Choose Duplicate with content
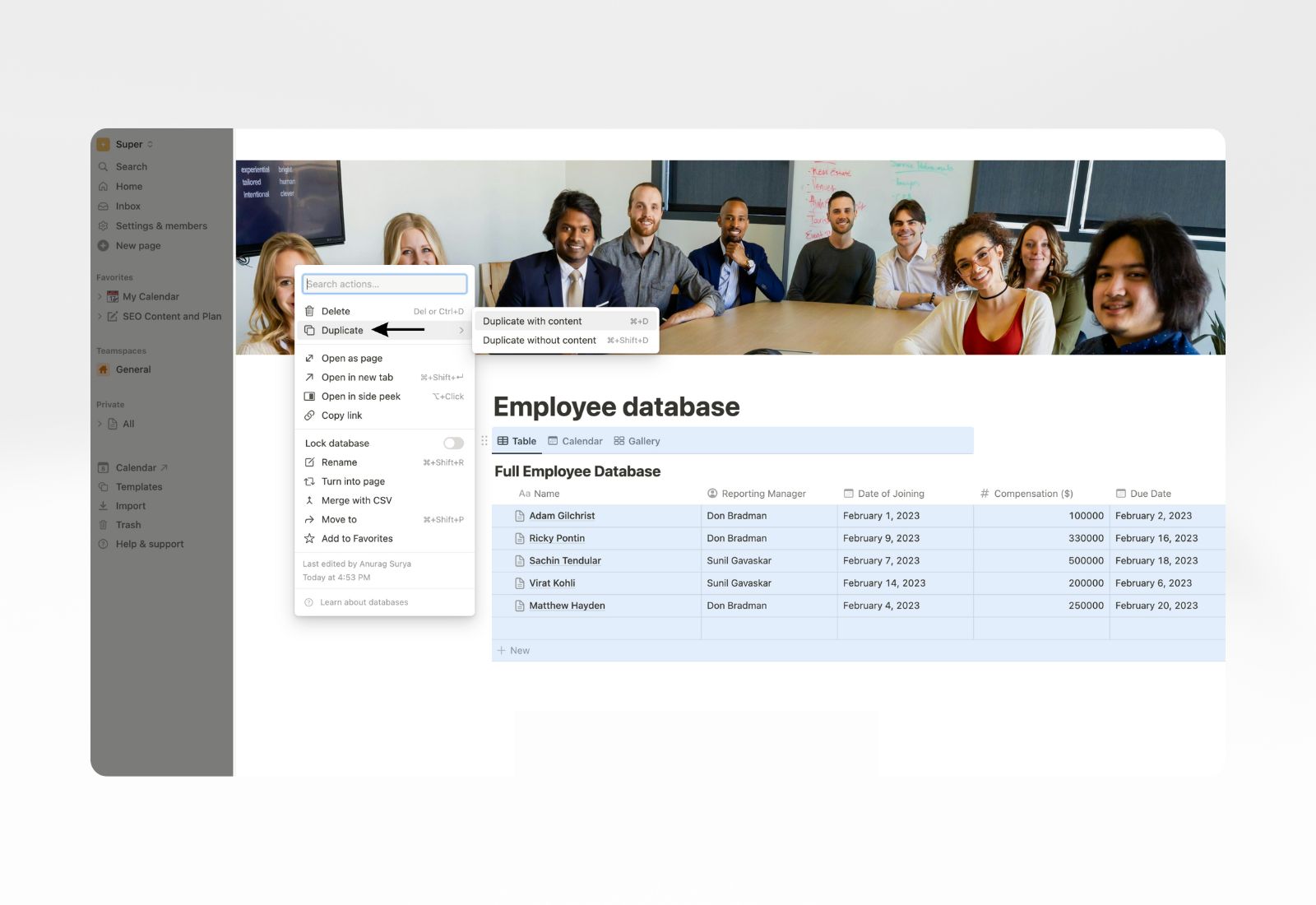Screen dimensions: 1316x905 tap(565, 321)
